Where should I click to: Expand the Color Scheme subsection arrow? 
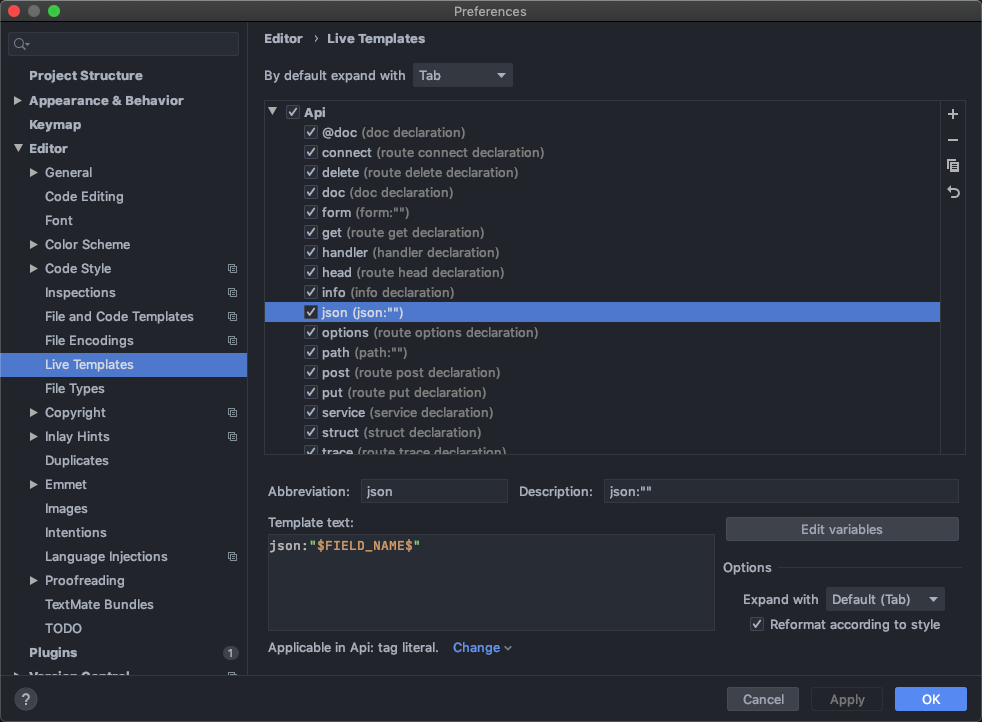point(34,244)
